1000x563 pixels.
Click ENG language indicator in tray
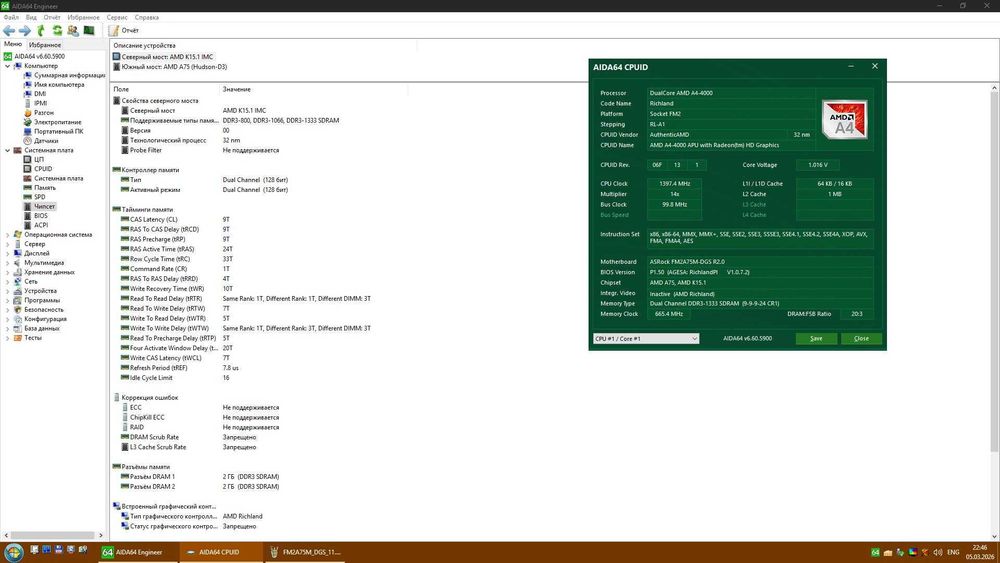pos(953,552)
